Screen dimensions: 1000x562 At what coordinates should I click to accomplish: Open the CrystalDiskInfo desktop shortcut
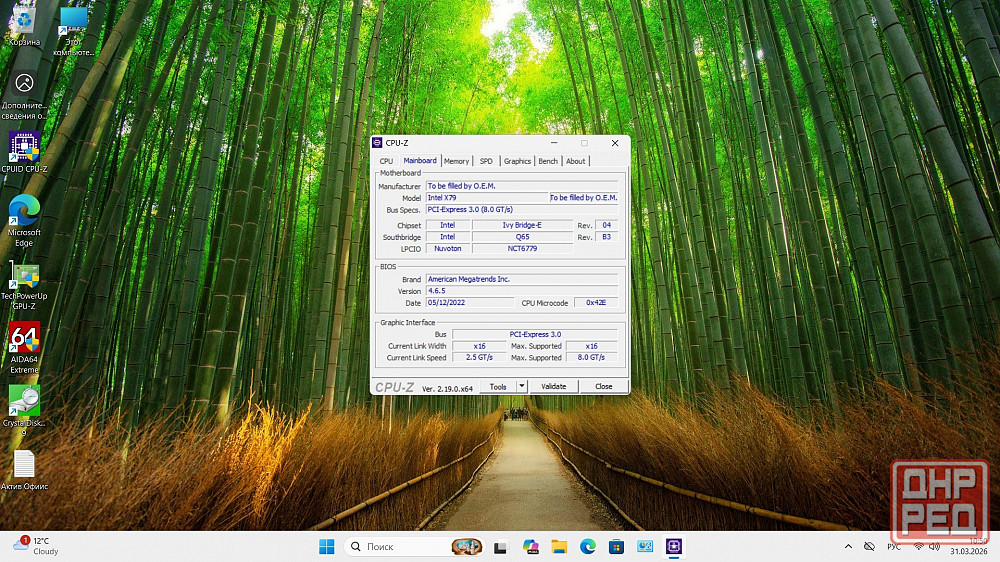click(24, 400)
